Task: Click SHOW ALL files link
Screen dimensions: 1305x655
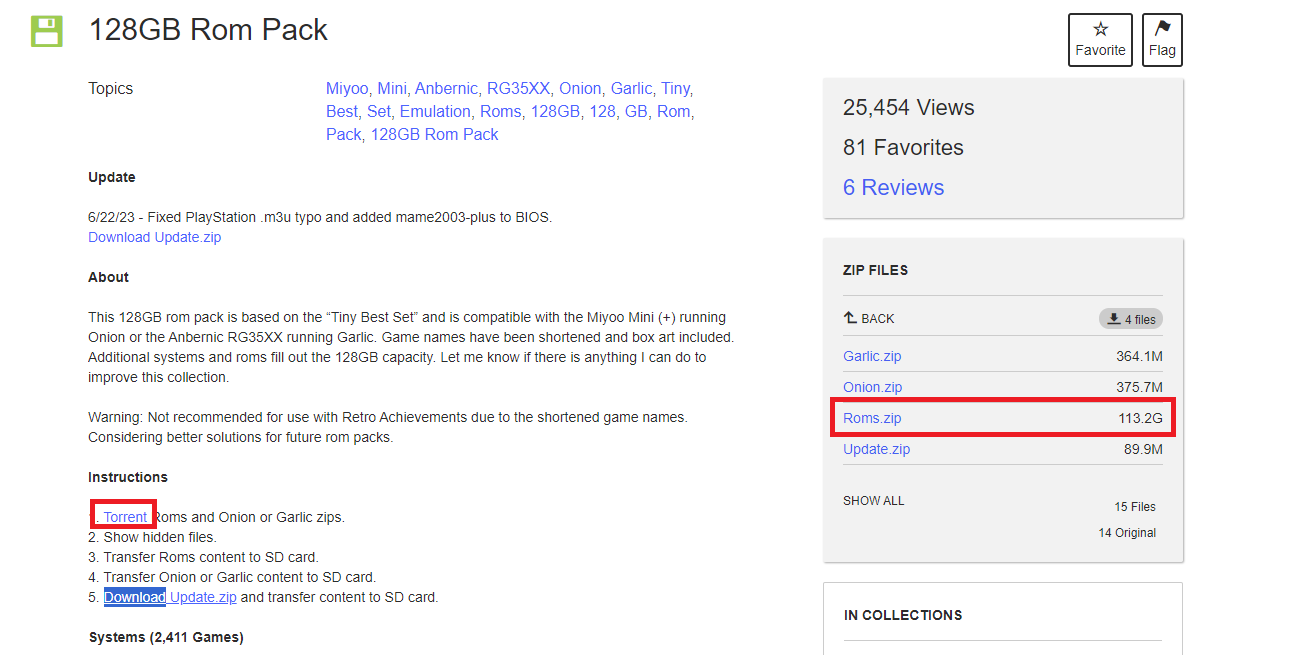Action: coord(873,500)
